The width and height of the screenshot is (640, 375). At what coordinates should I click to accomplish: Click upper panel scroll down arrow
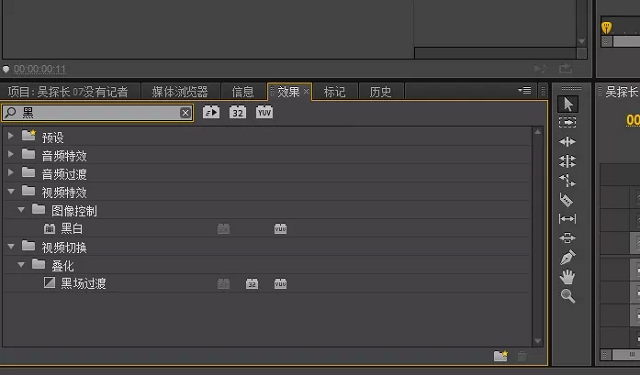[x=582, y=41]
